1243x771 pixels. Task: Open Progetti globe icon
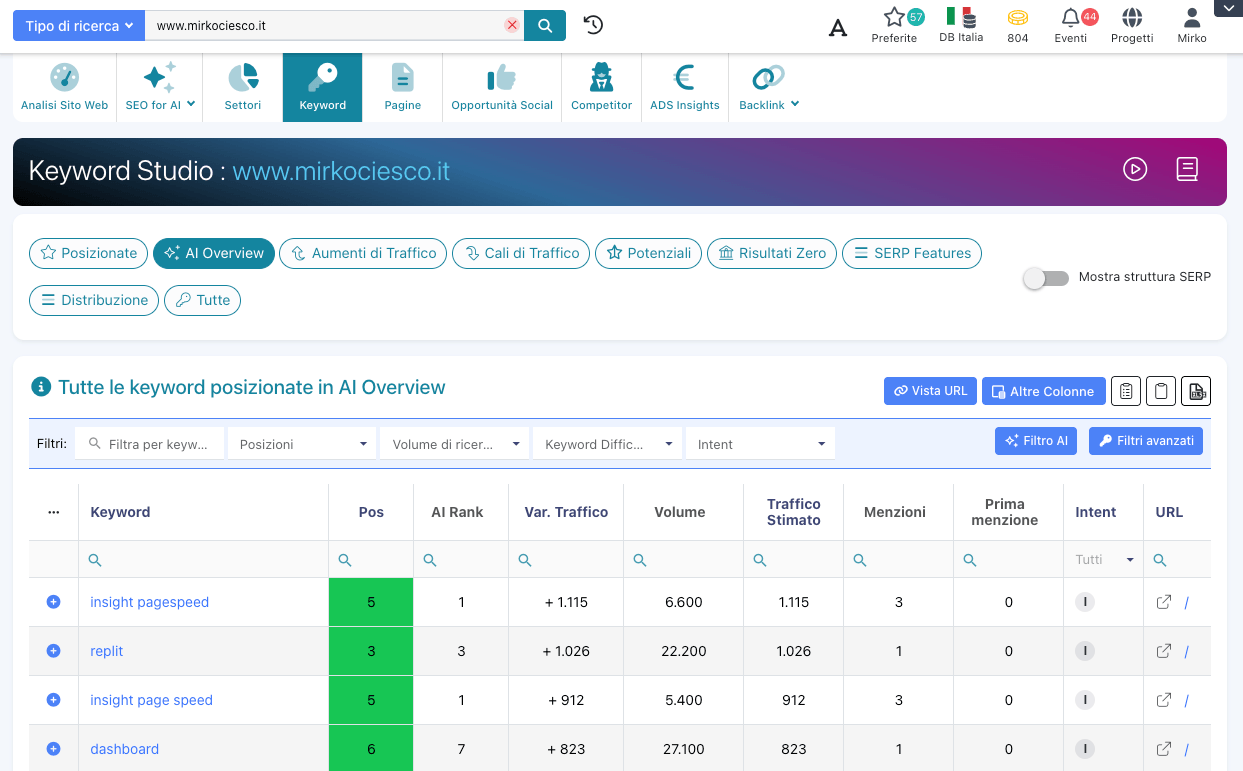(1132, 25)
